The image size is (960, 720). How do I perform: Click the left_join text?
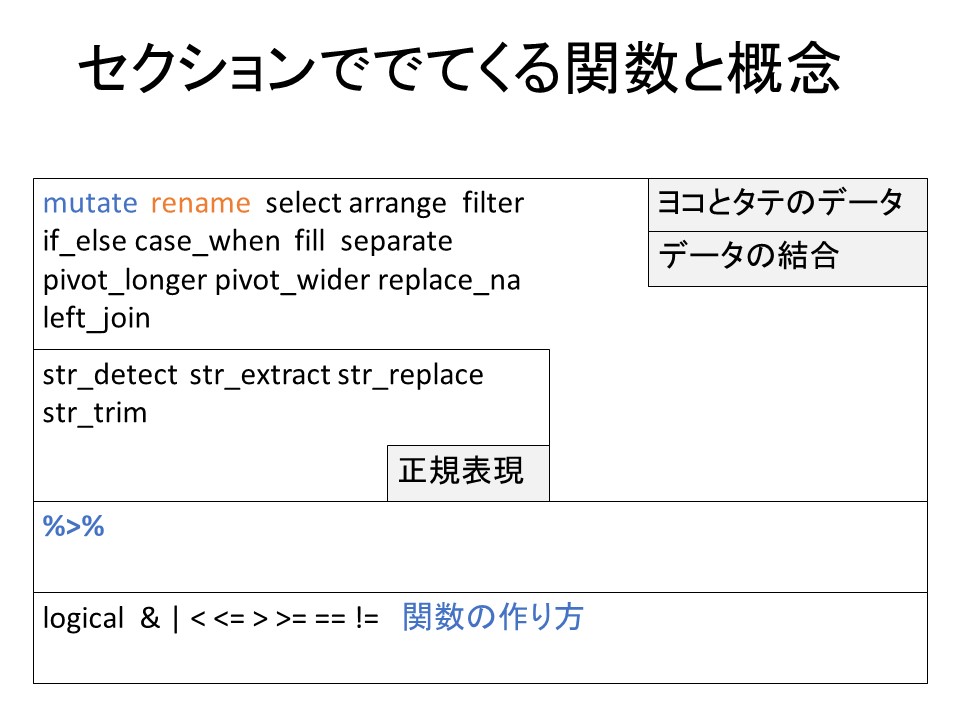96,319
